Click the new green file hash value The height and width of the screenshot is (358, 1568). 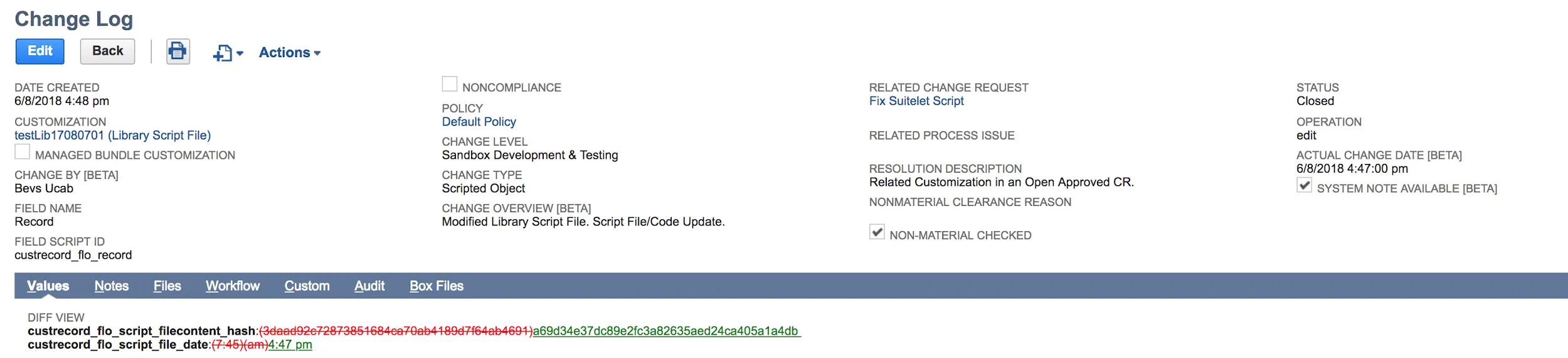click(667, 331)
